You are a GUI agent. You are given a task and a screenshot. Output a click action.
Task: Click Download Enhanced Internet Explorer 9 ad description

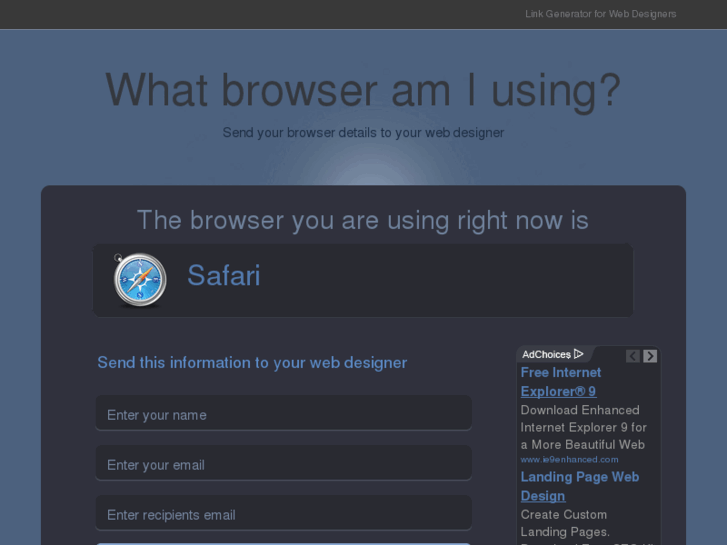point(583,427)
